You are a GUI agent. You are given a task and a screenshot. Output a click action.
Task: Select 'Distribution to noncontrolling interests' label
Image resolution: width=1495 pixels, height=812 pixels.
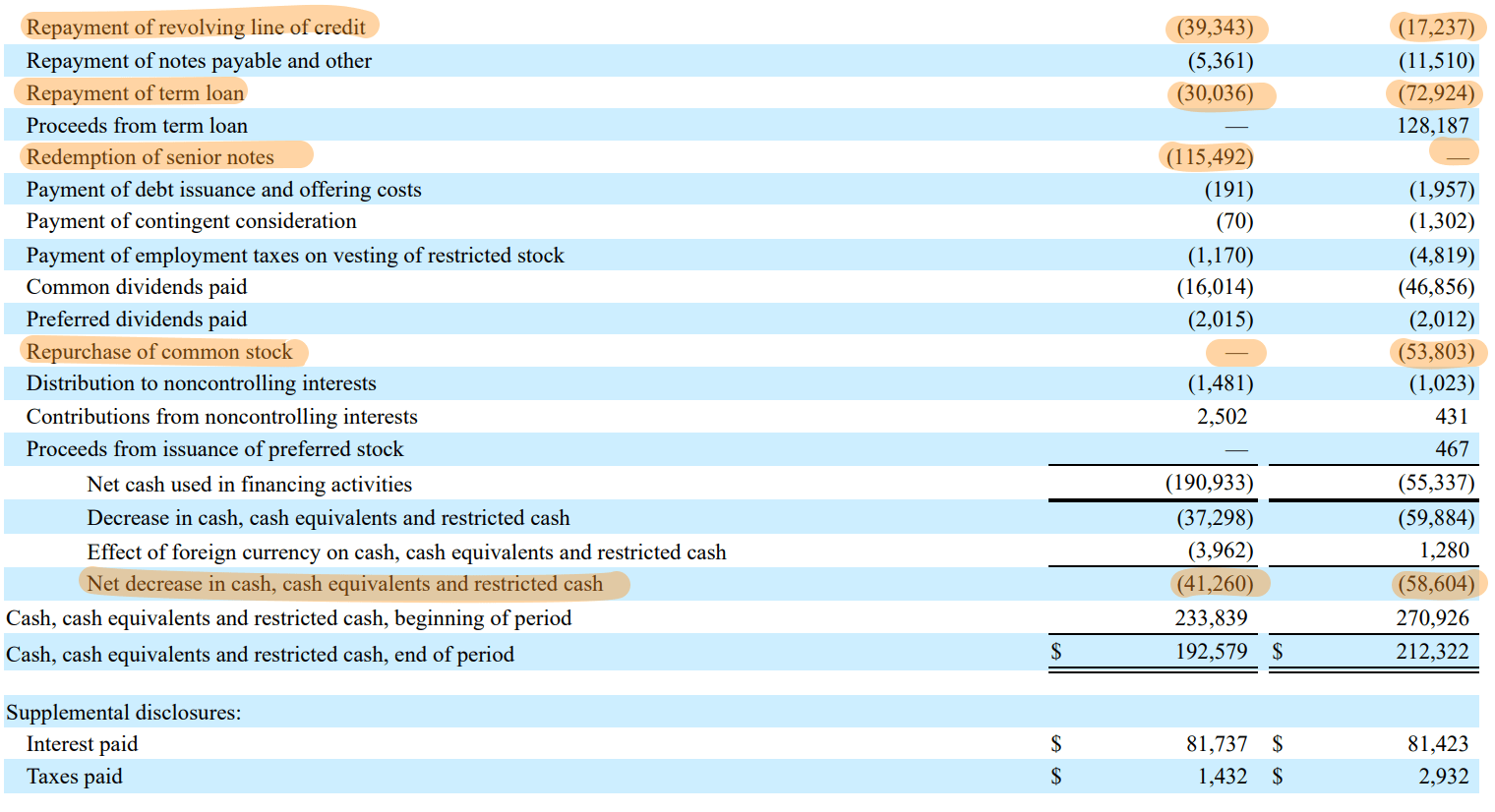point(201,383)
